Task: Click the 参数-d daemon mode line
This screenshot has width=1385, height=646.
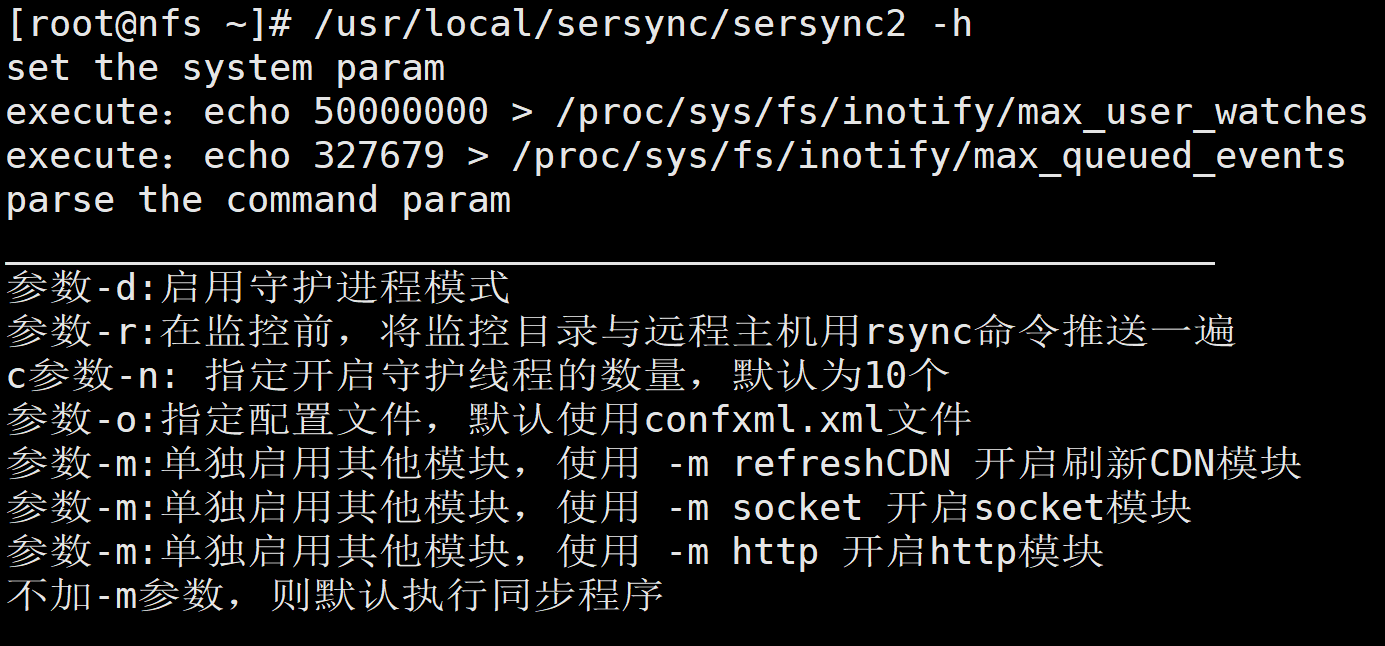Action: [258, 288]
